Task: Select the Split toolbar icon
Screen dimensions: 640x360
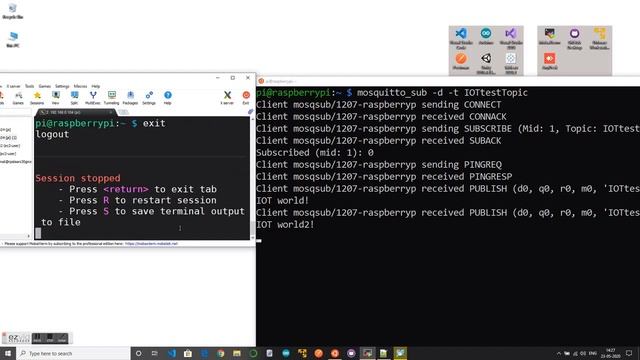Action: click(74, 98)
